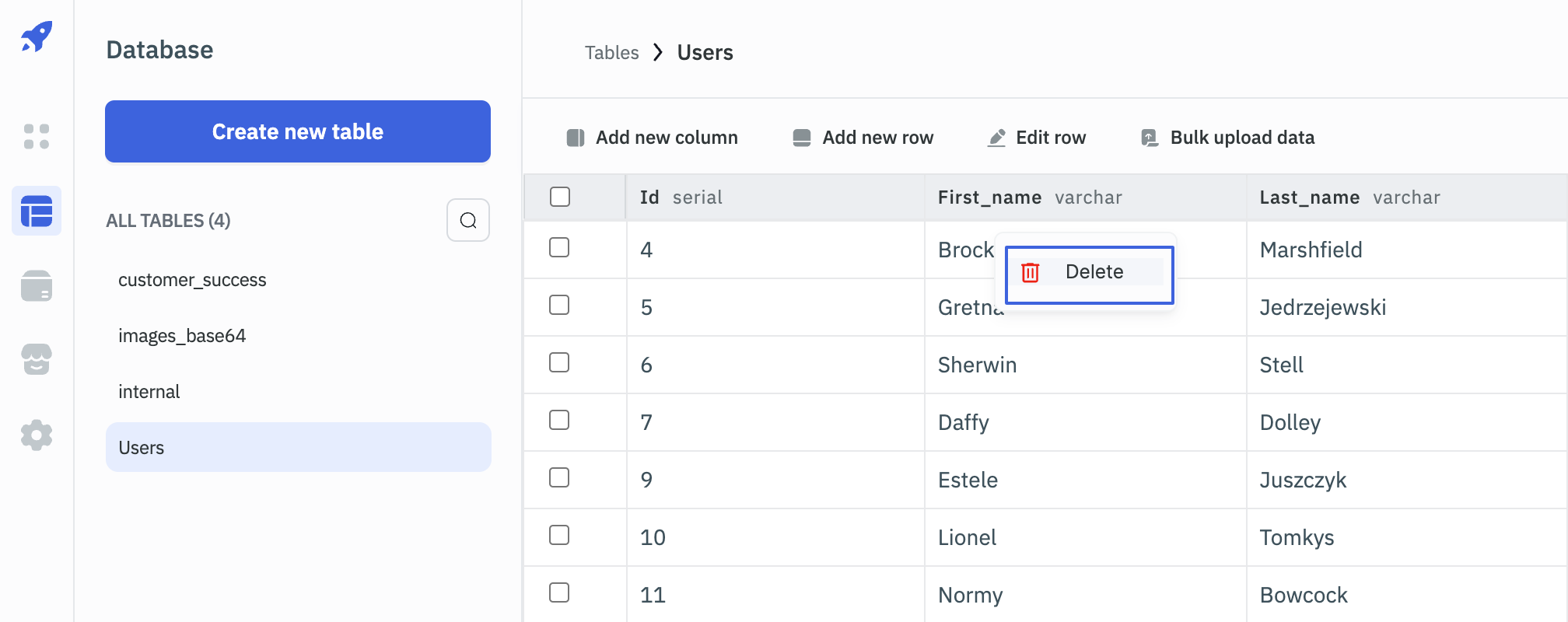
Task: Click the First_name column header
Action: [x=989, y=197]
